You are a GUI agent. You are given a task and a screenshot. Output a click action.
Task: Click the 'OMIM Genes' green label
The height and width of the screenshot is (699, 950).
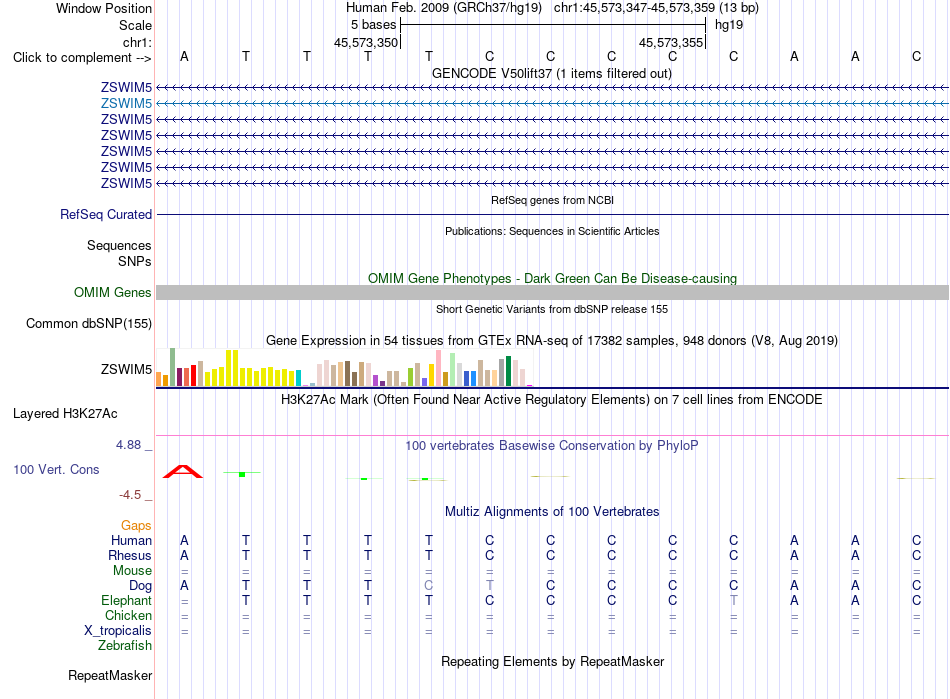point(112,293)
